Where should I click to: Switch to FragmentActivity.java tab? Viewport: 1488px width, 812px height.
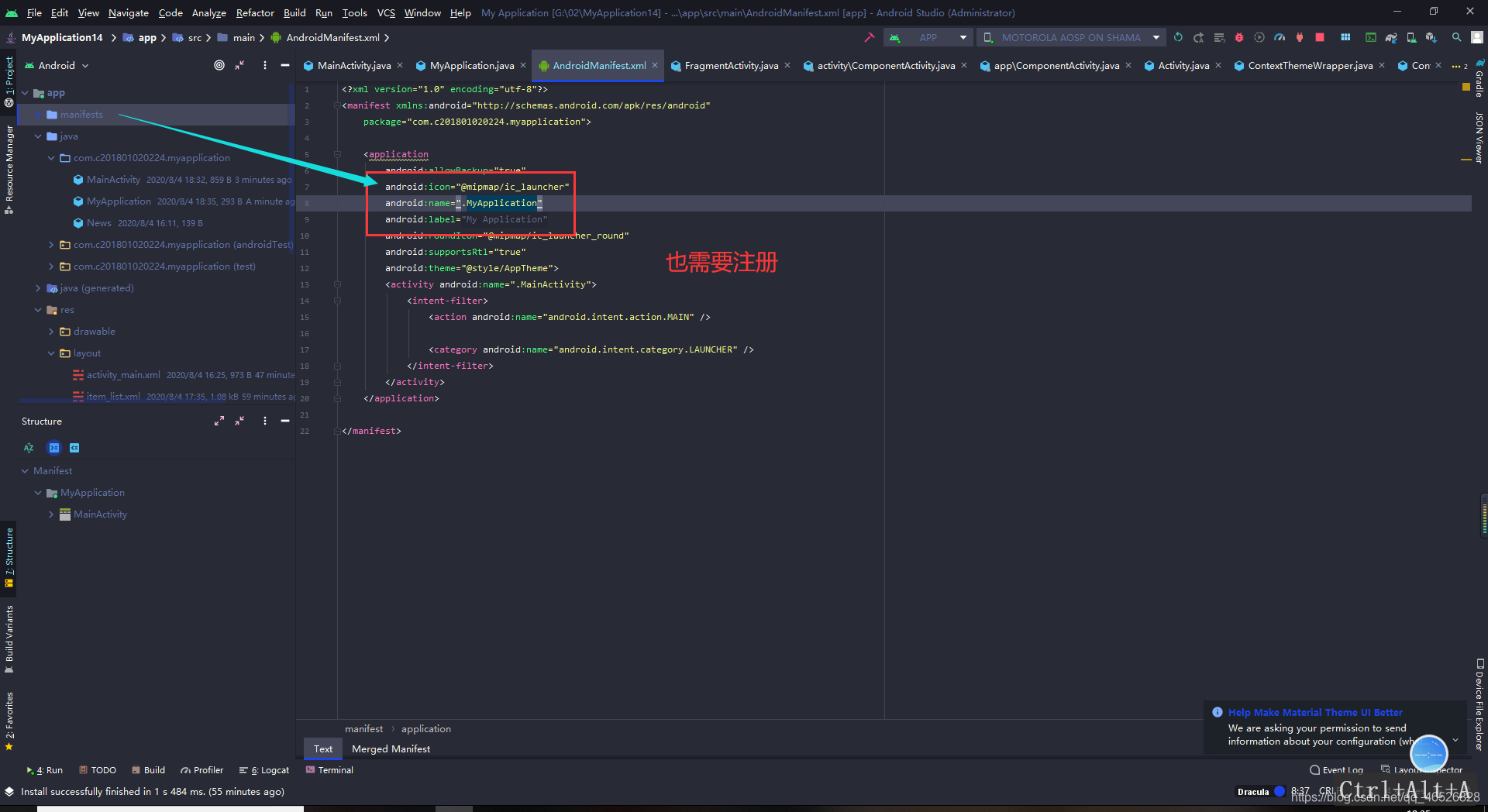point(731,66)
